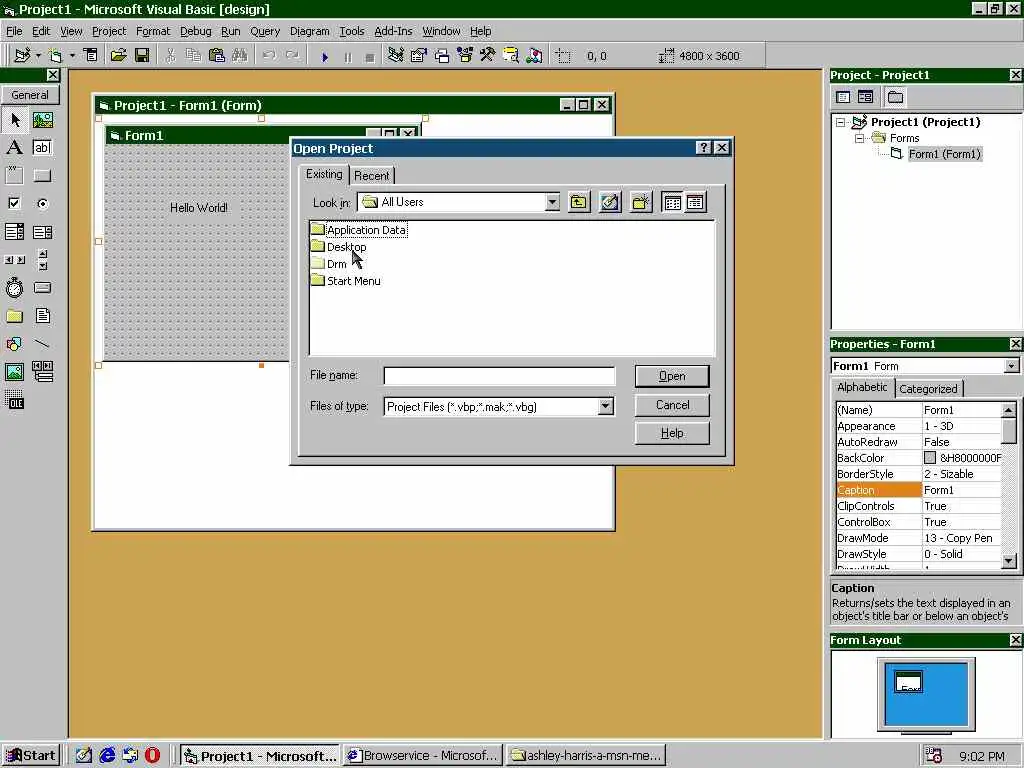
Task: Select the Label control tool
Action: [14, 148]
